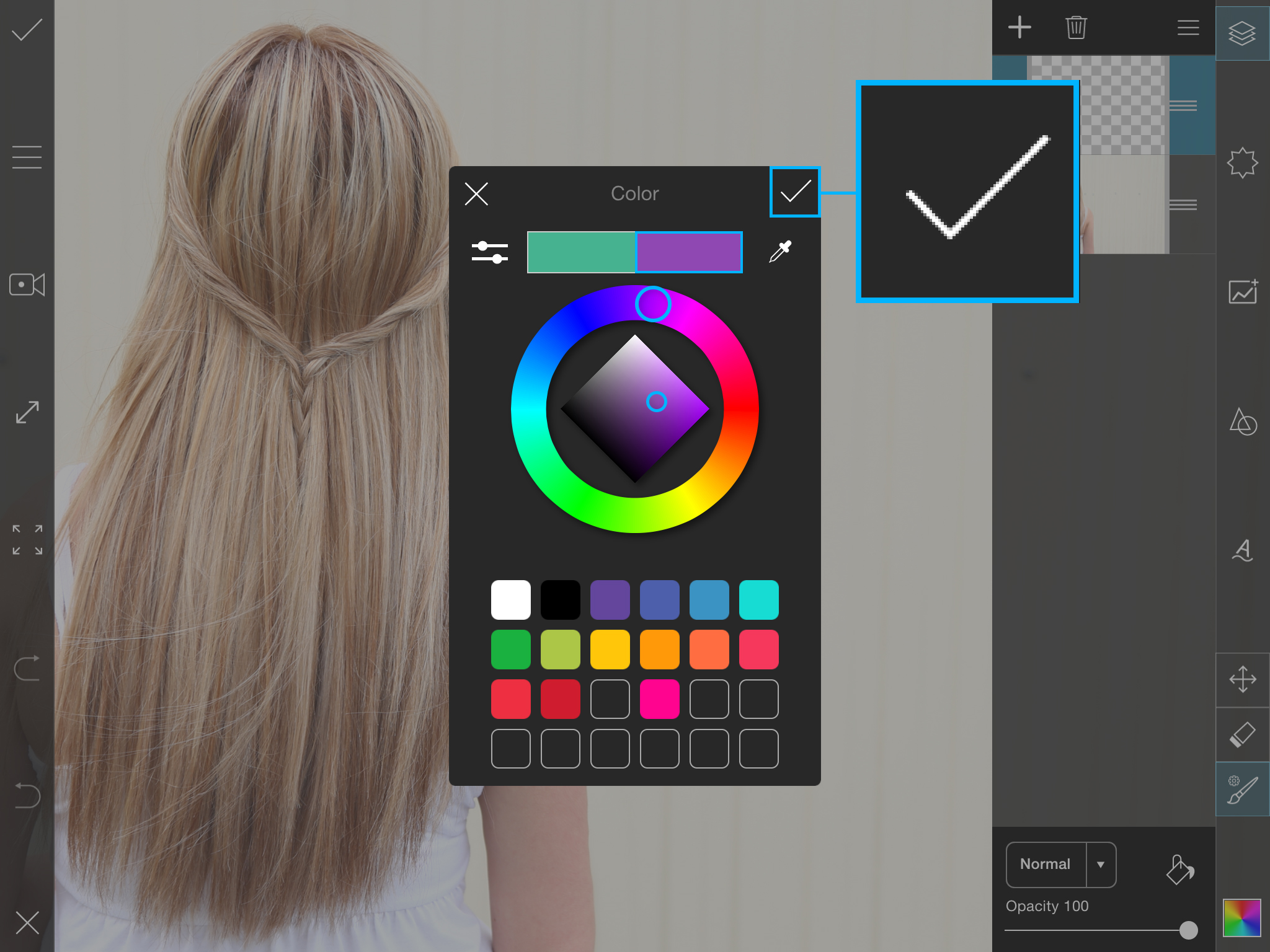The image size is (1270, 952).
Task: Click the Color panel menu item
Action: pyautogui.click(x=634, y=193)
